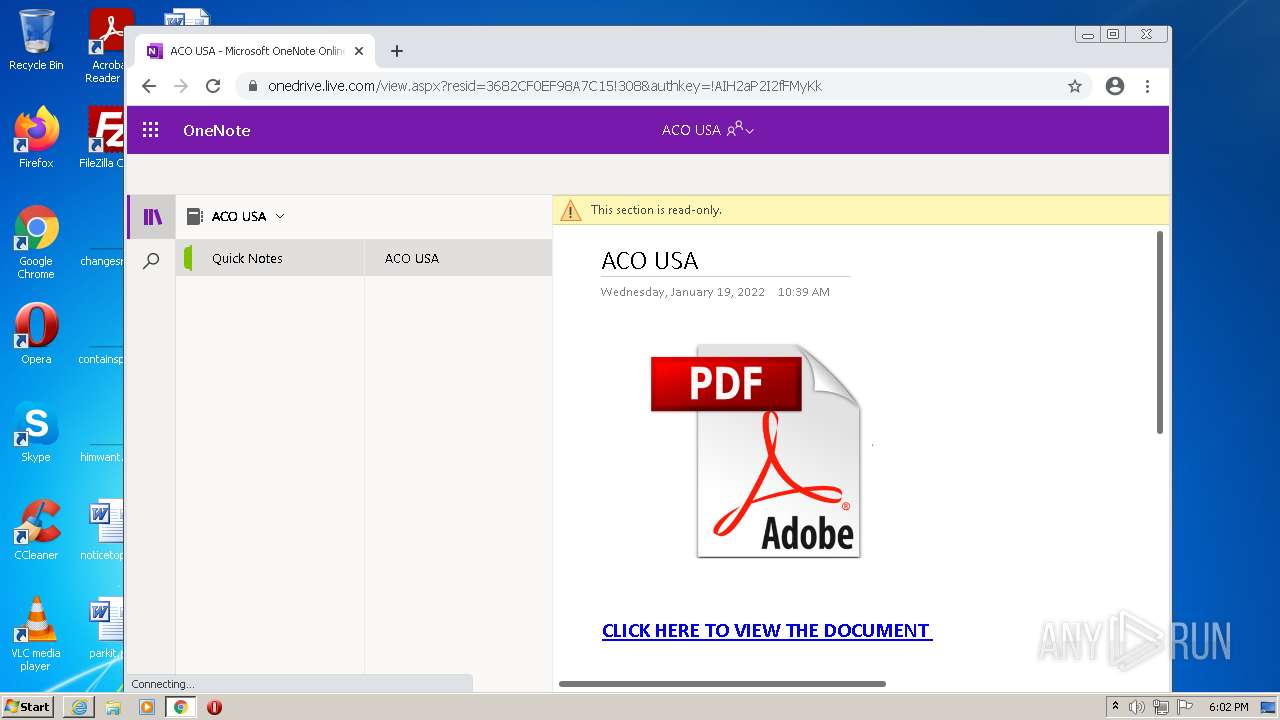This screenshot has height=720, width=1280.
Task: Click the page date Wednesday, January 19, 2022
Action: (683, 292)
